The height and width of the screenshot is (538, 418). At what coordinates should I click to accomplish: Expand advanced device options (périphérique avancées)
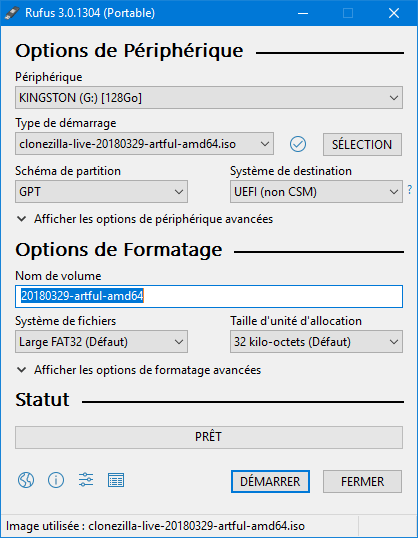point(145,219)
